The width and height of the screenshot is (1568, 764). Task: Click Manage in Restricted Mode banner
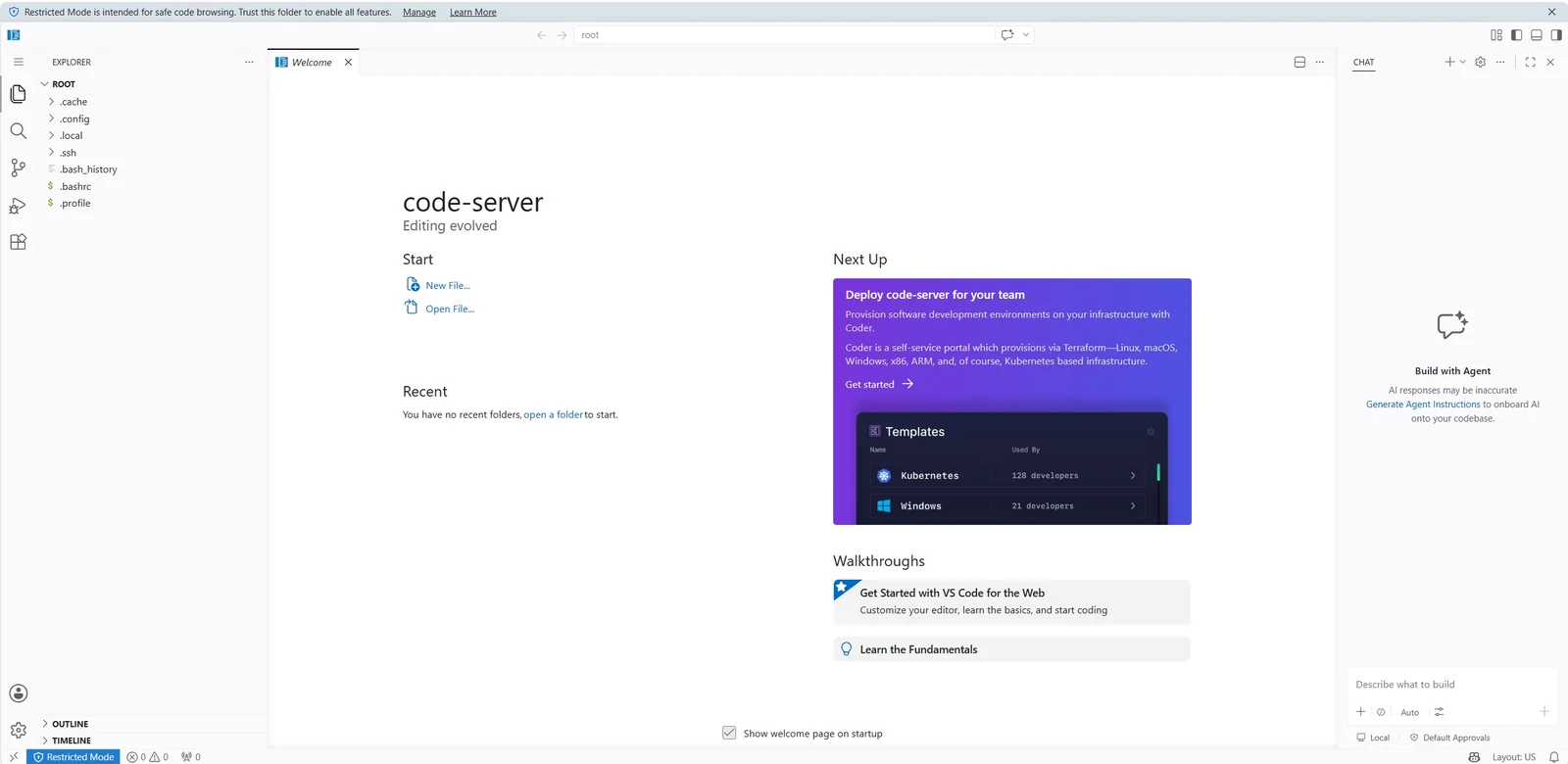(419, 12)
